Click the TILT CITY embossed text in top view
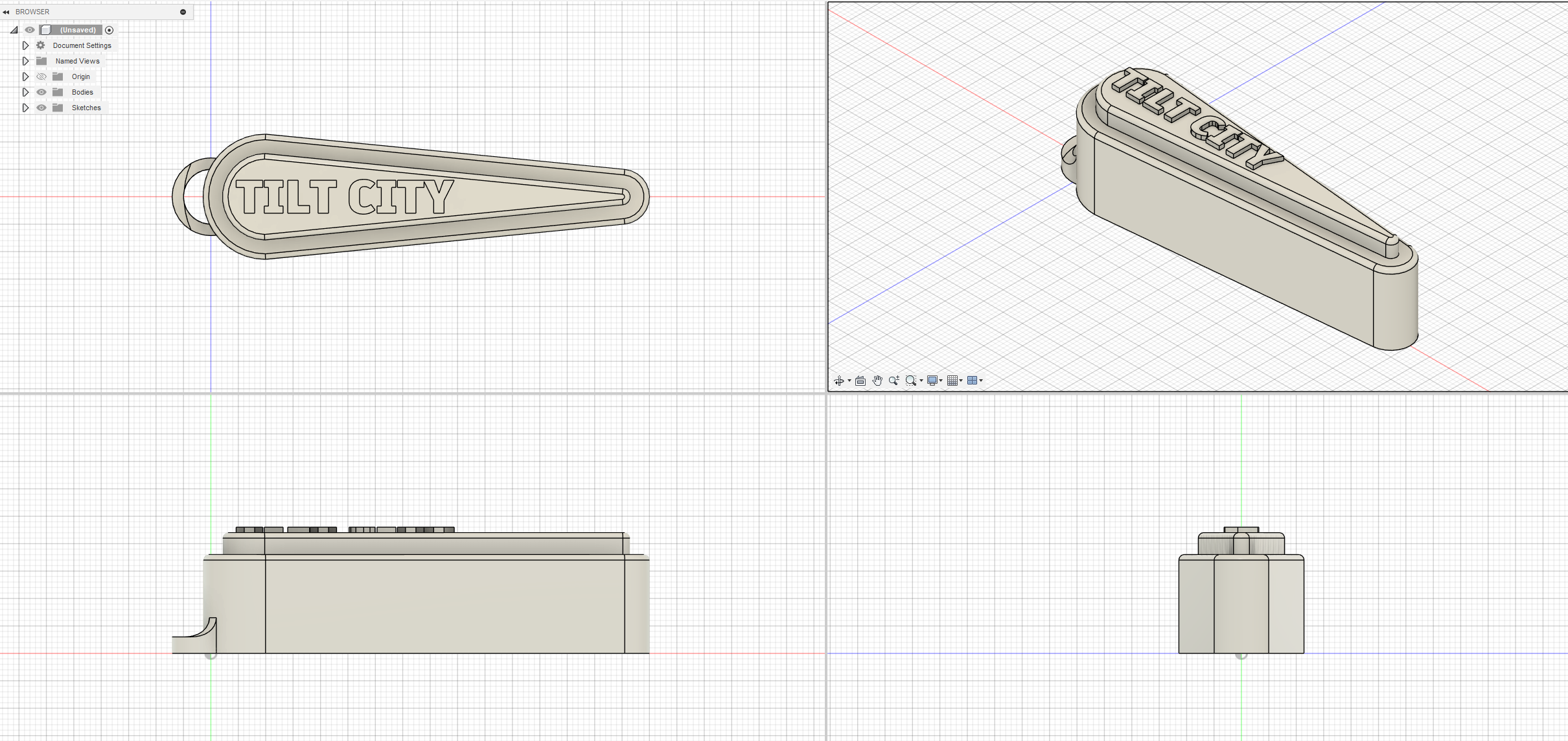This screenshot has width=1568, height=741. click(344, 197)
